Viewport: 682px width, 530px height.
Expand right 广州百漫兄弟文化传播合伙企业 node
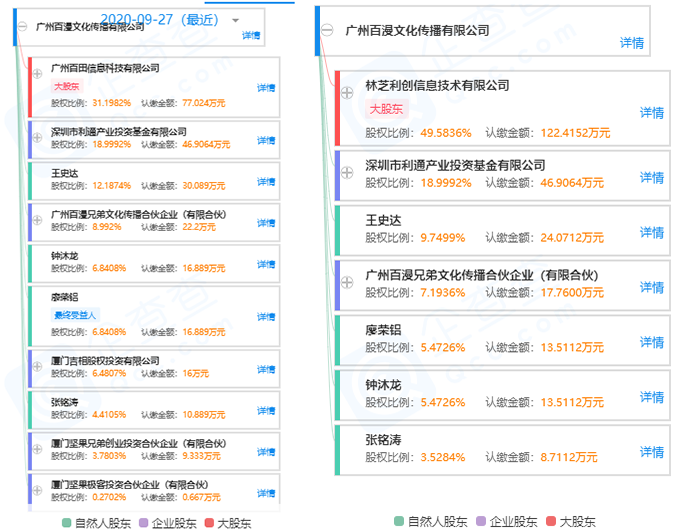pos(347,282)
